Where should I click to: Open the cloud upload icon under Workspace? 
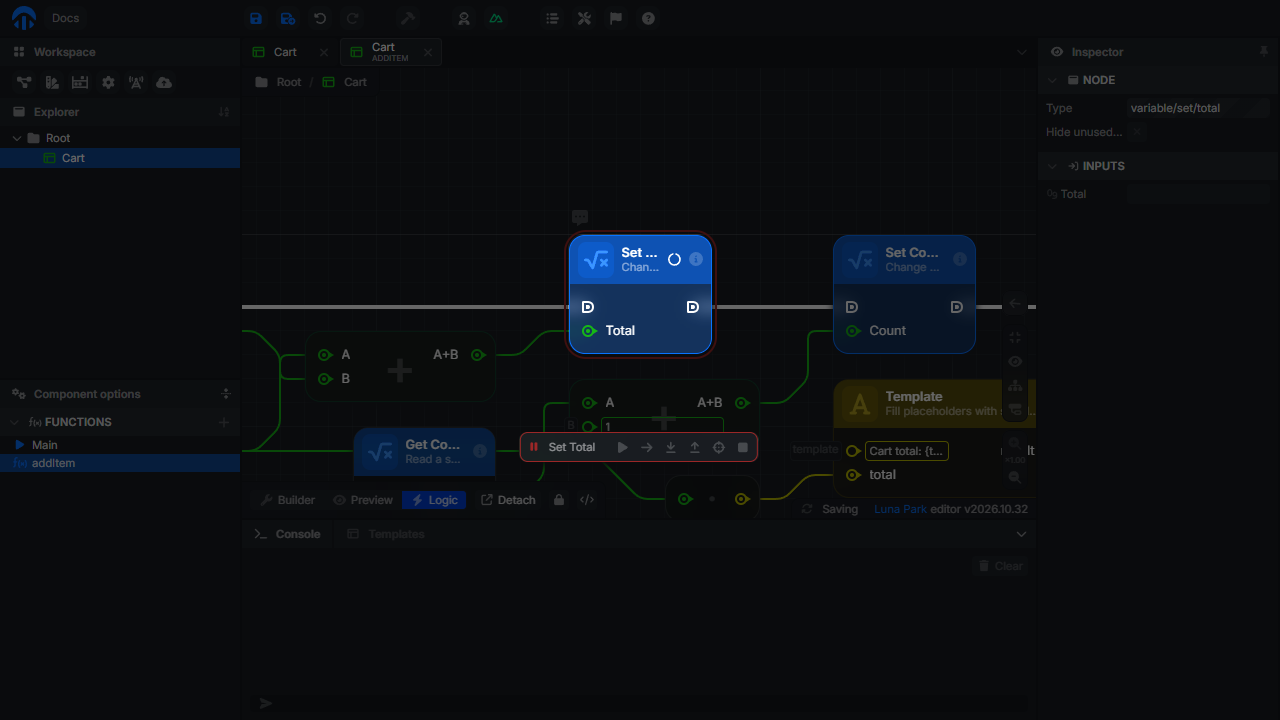pyautogui.click(x=164, y=82)
